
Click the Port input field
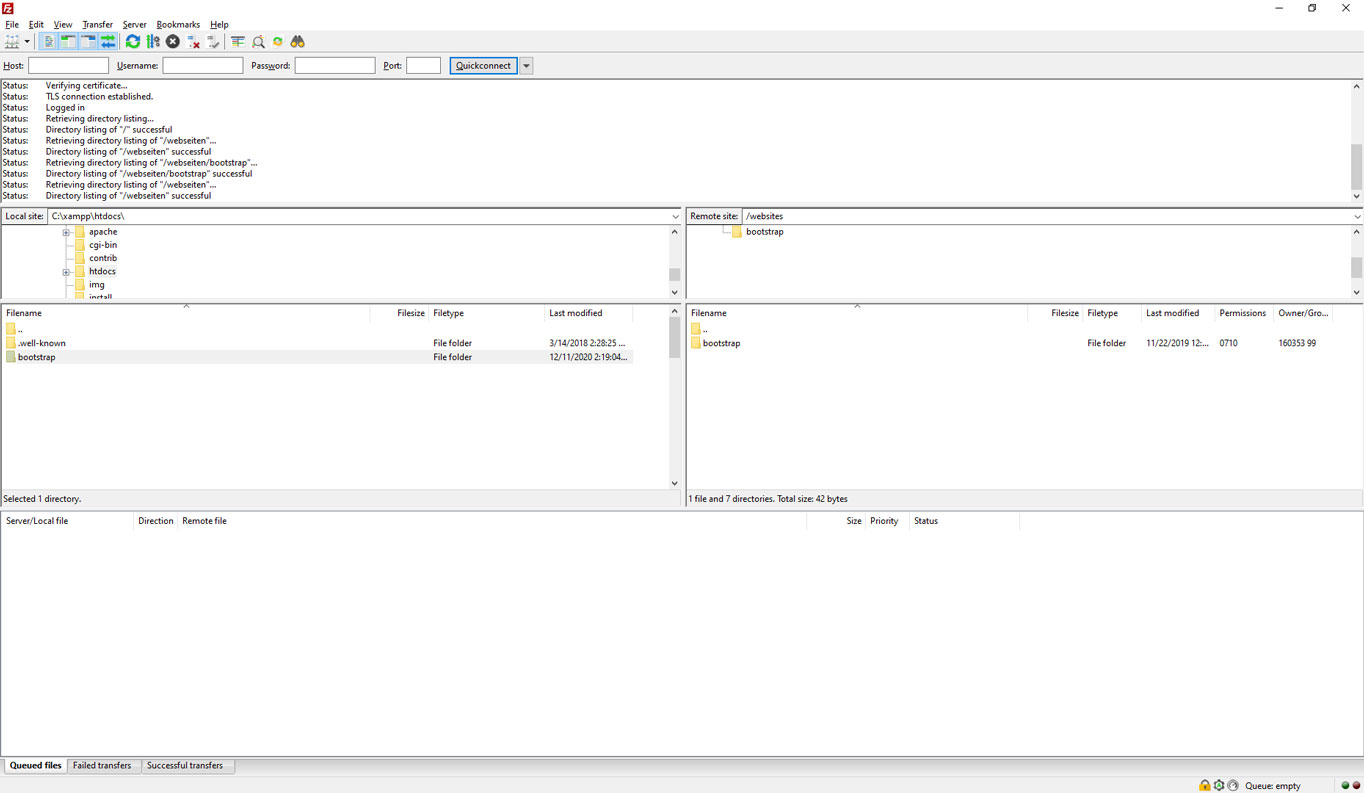click(423, 66)
